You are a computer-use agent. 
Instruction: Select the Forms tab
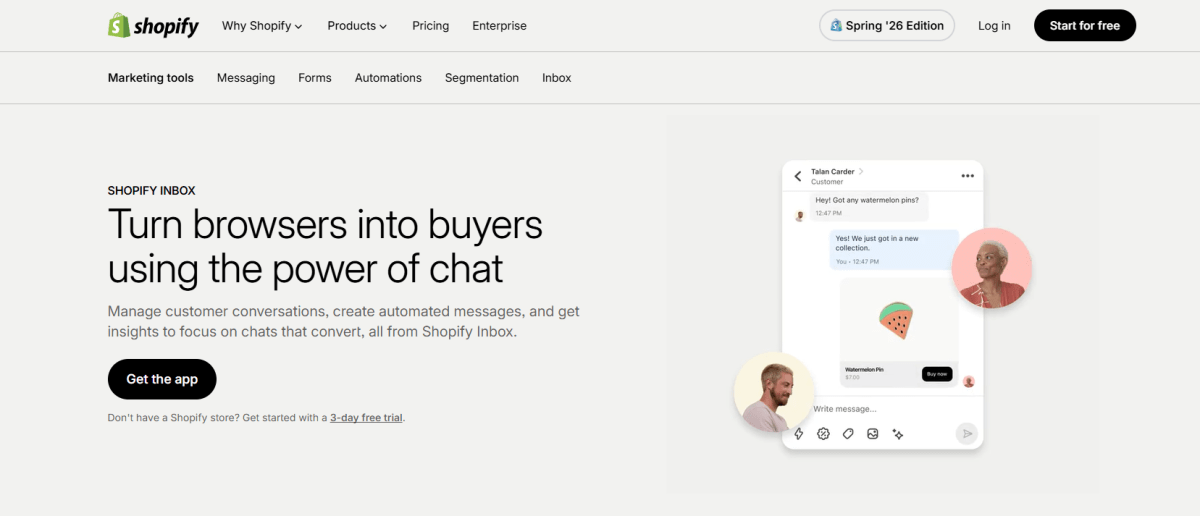click(315, 78)
